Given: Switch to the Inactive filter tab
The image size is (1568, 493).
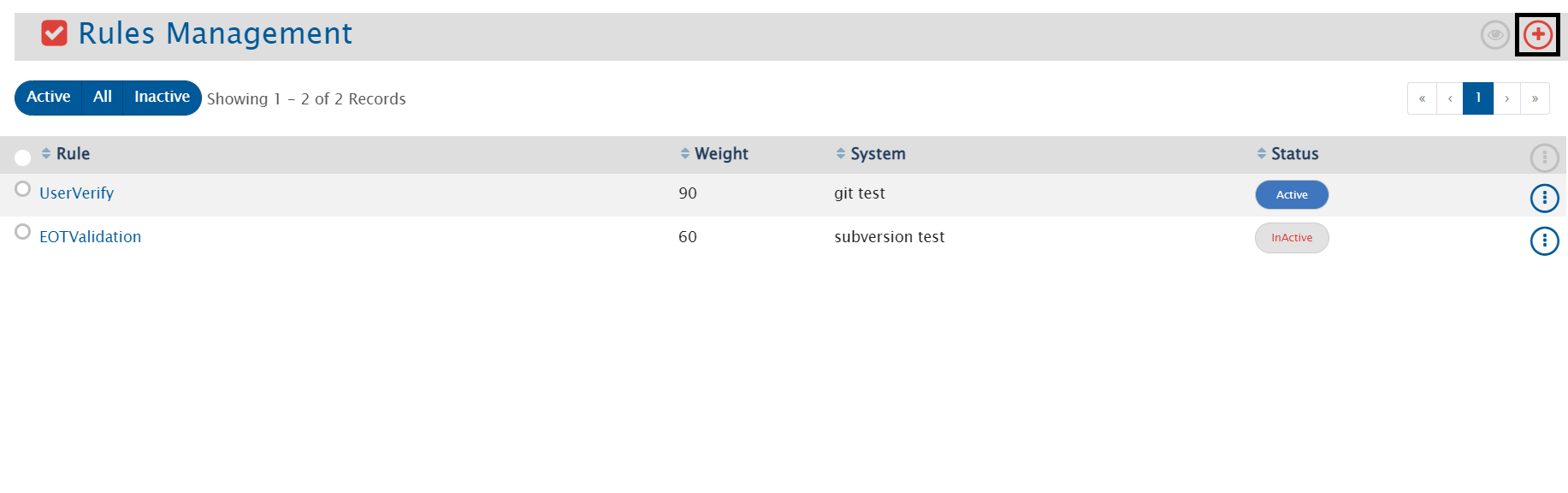Looking at the screenshot, I should pyautogui.click(x=162, y=98).
